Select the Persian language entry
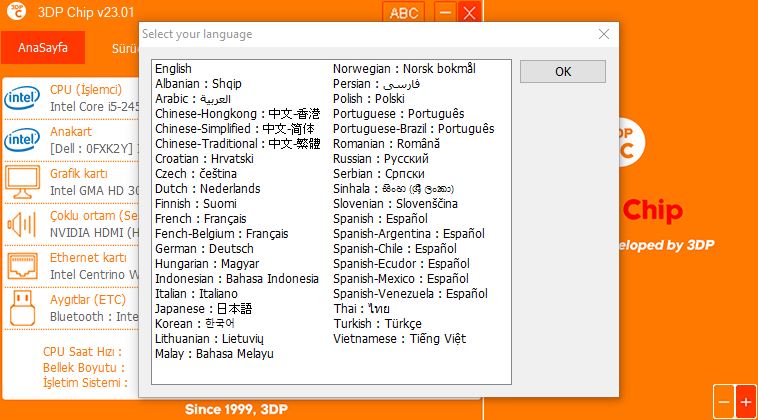This screenshot has width=758, height=420. point(376,84)
